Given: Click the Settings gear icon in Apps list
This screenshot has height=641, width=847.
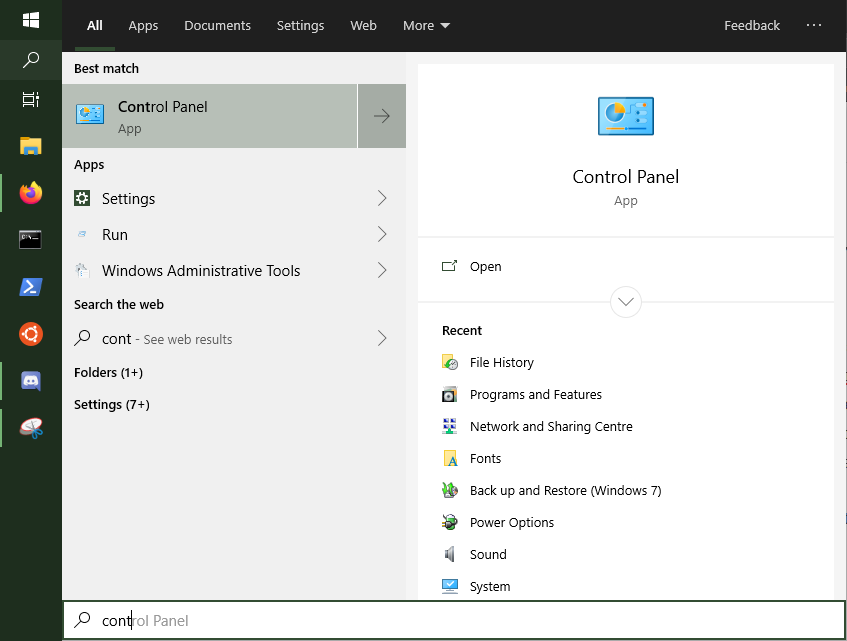Looking at the screenshot, I should tap(82, 198).
